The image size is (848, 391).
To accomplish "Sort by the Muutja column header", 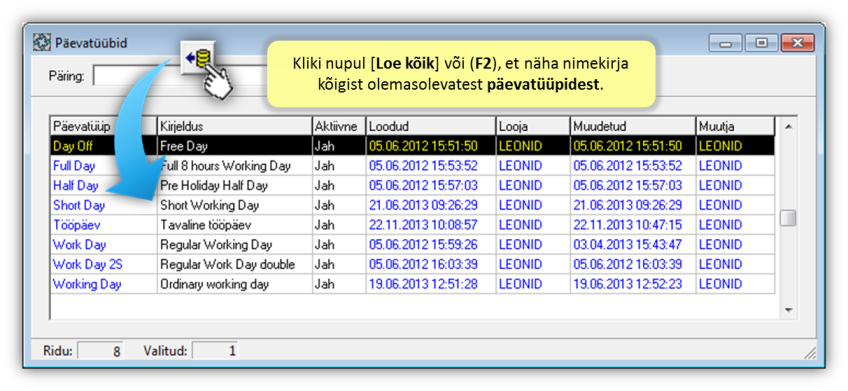I will [x=735, y=127].
